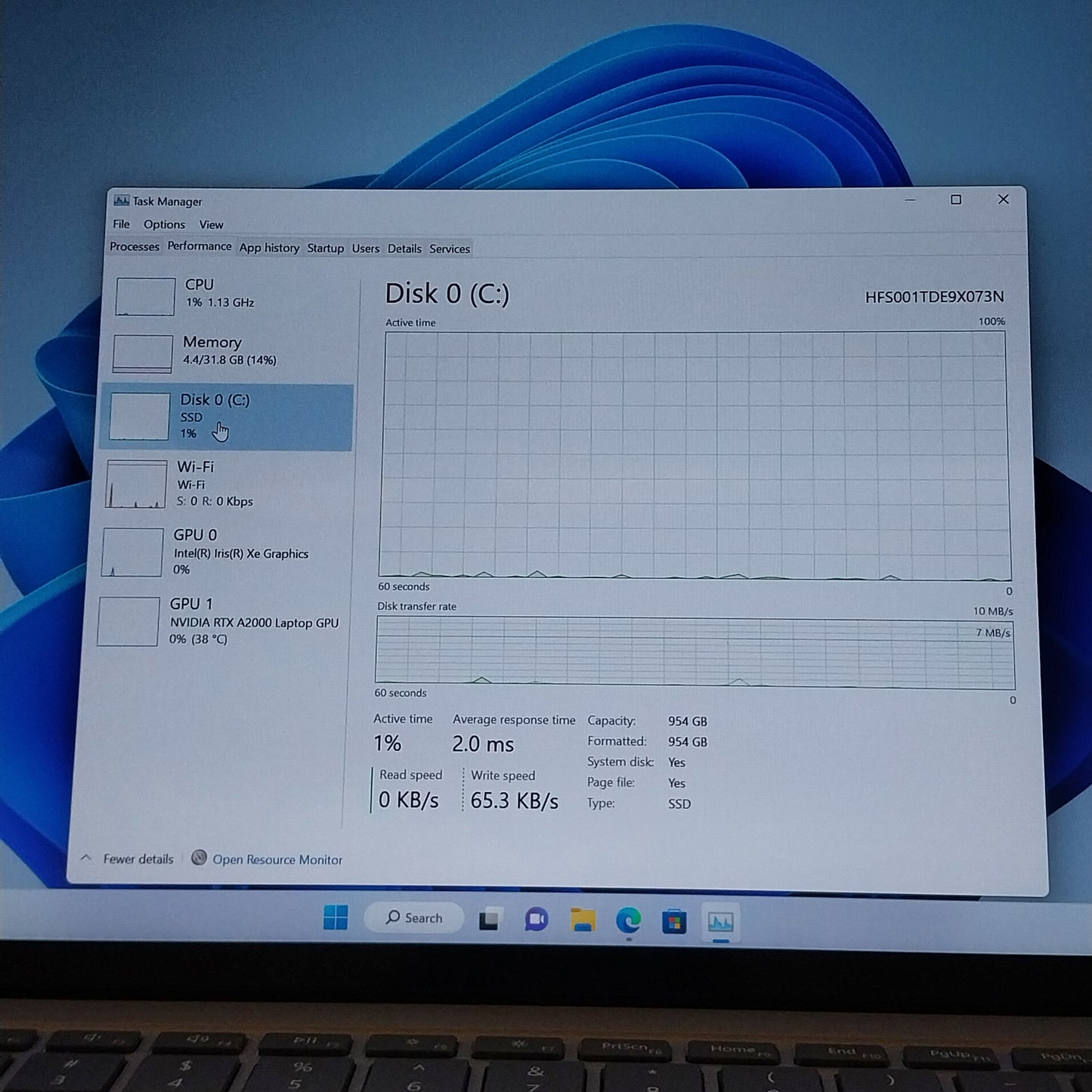Screen dimensions: 1092x1092
Task: Launch Microsoft Edge from the taskbar
Action: (629, 920)
